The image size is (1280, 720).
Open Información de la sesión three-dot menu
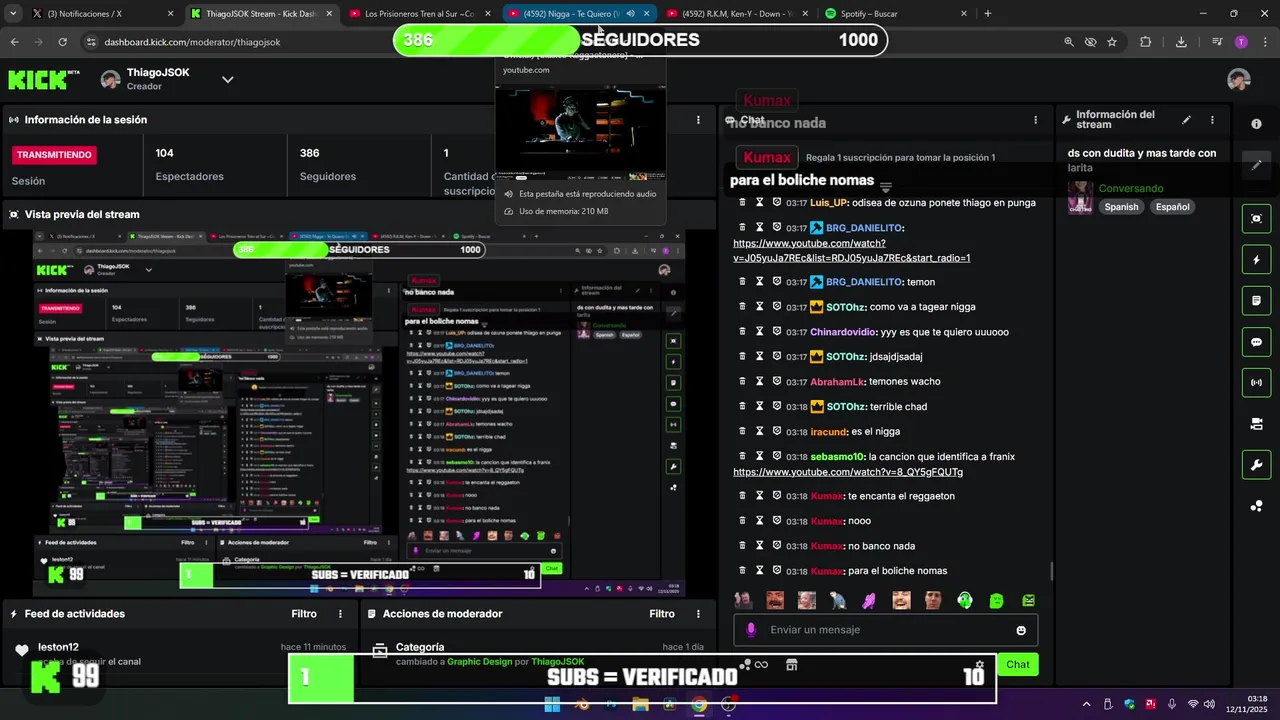(x=698, y=120)
